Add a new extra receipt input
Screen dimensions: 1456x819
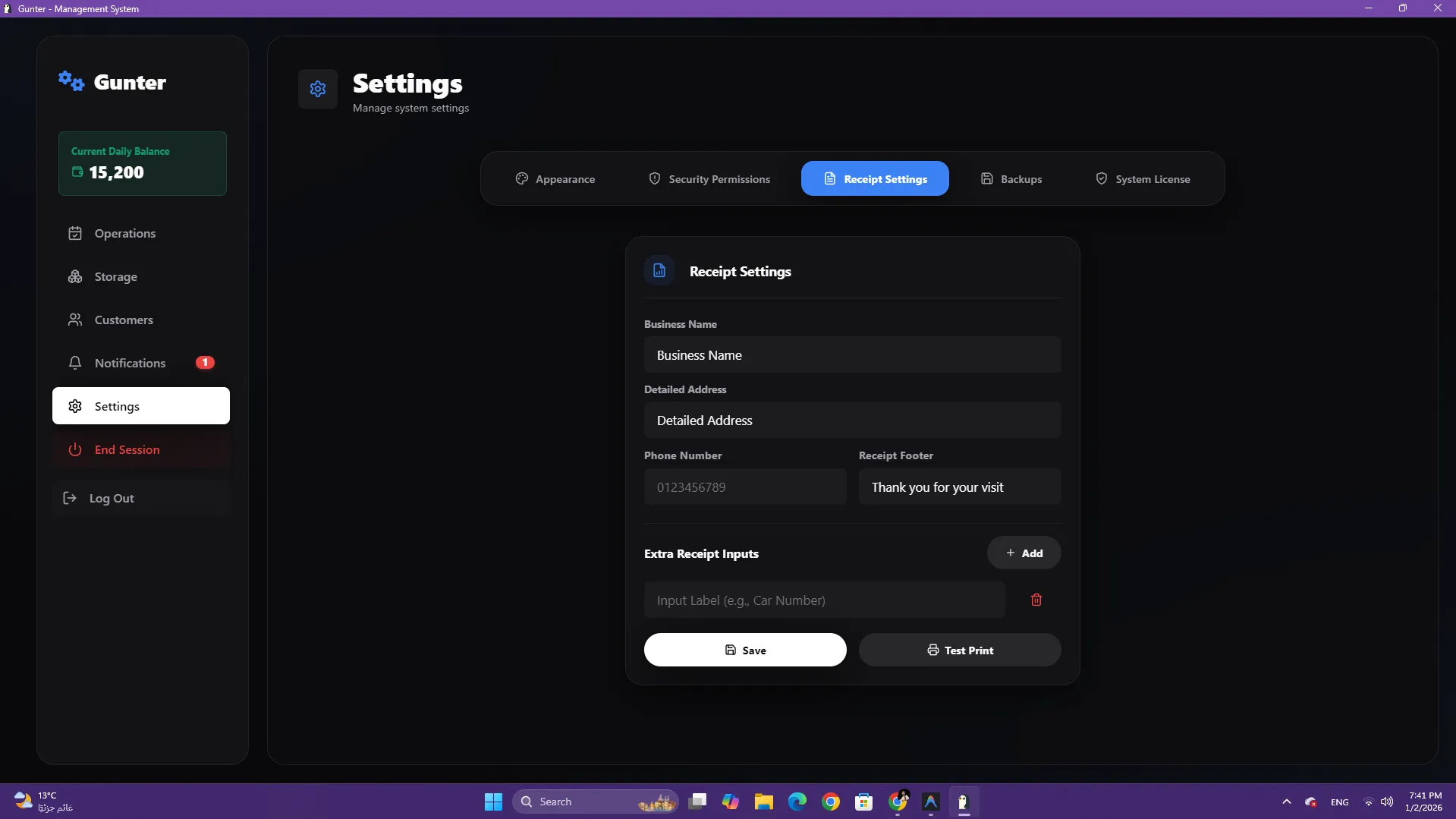(x=1024, y=553)
